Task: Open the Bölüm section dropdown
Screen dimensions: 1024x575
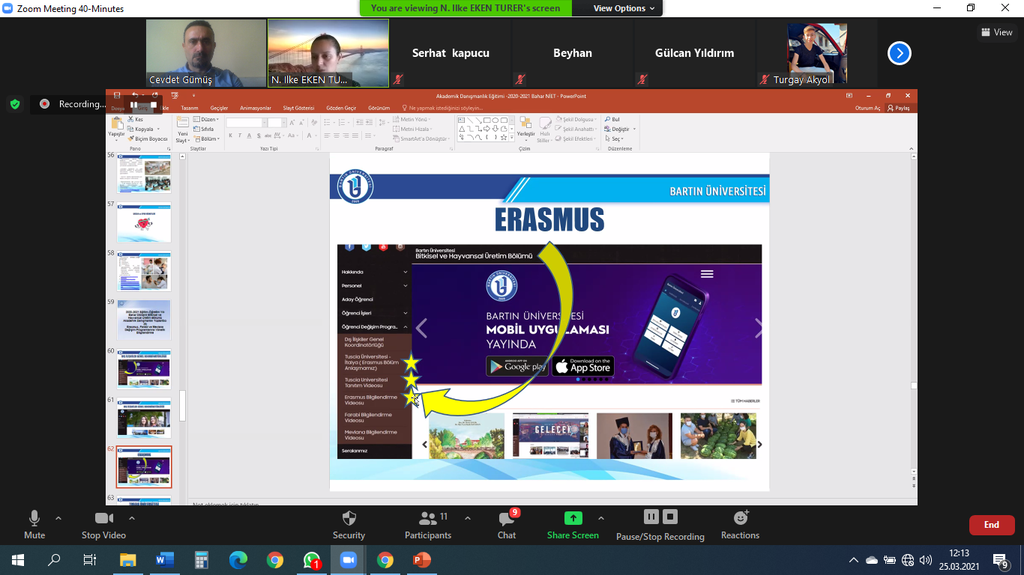Action: tap(207, 139)
